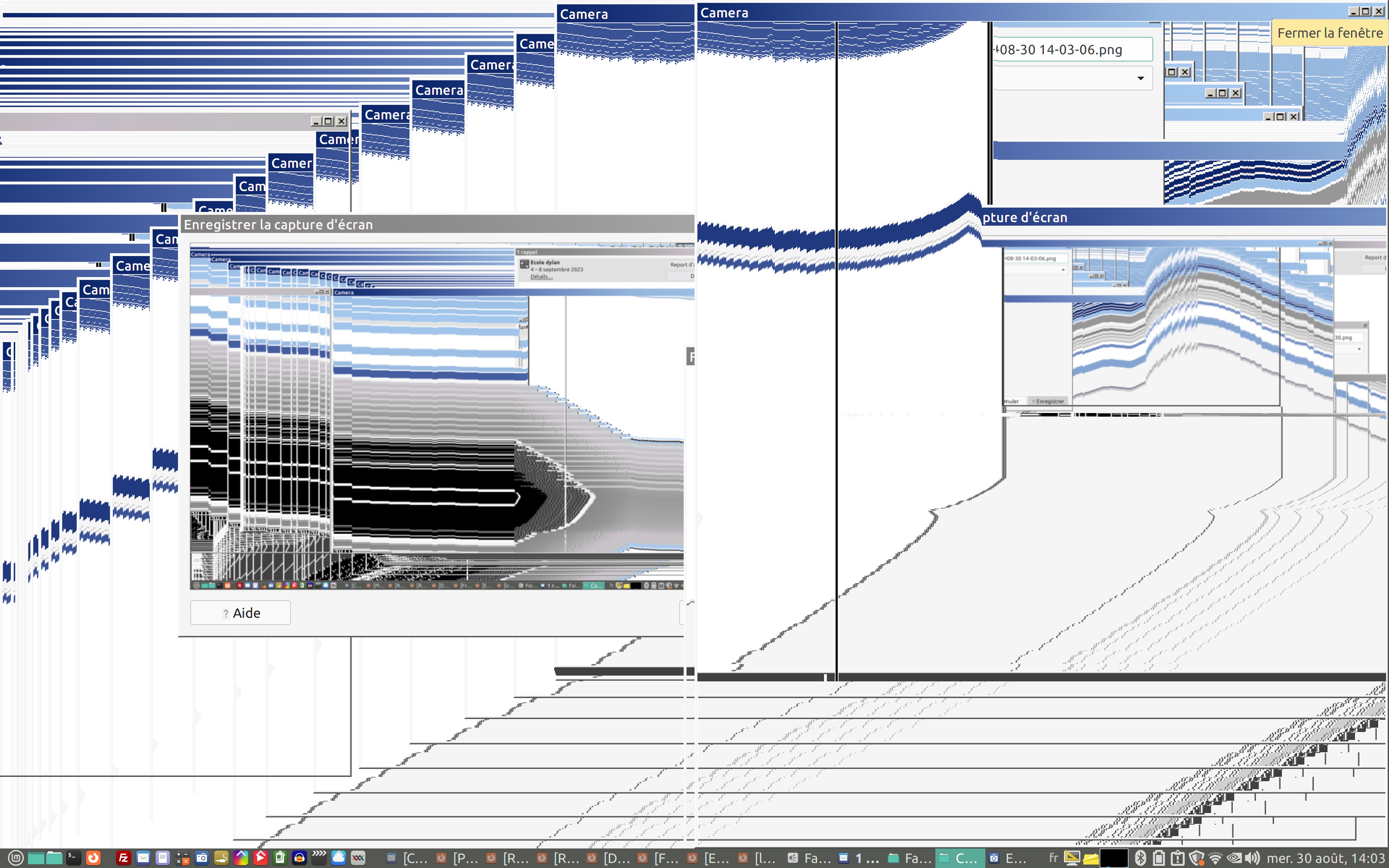Image resolution: width=1389 pixels, height=868 pixels.
Task: Expand the folder combo box arrow
Action: 1140,78
